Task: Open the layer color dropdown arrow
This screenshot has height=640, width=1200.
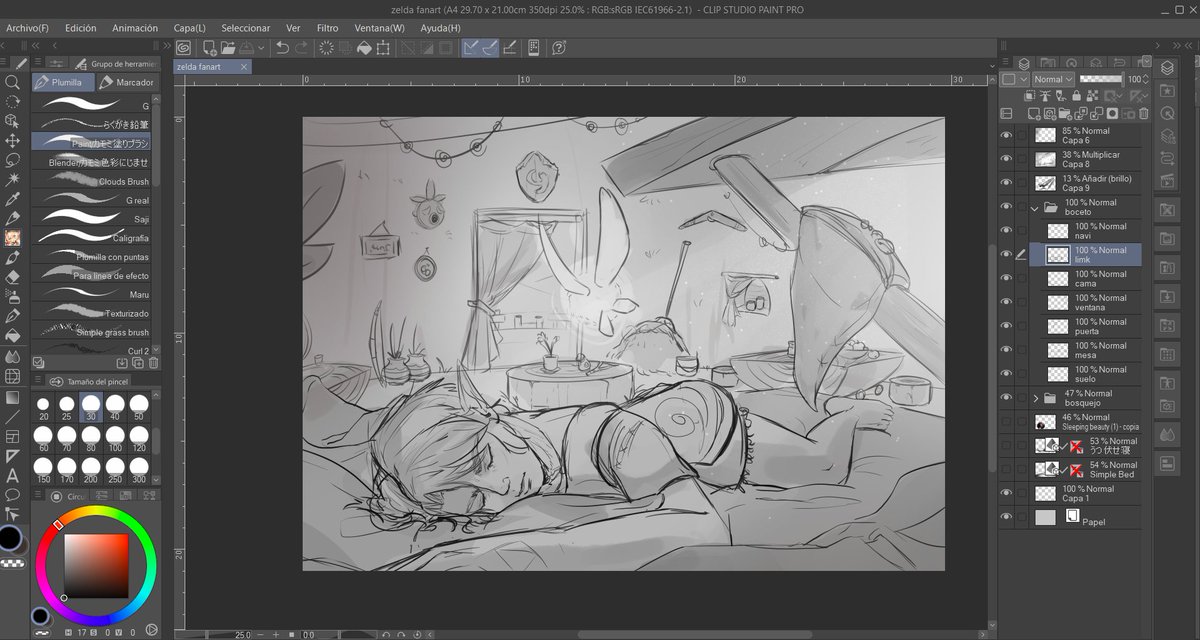Action: [x=1024, y=79]
